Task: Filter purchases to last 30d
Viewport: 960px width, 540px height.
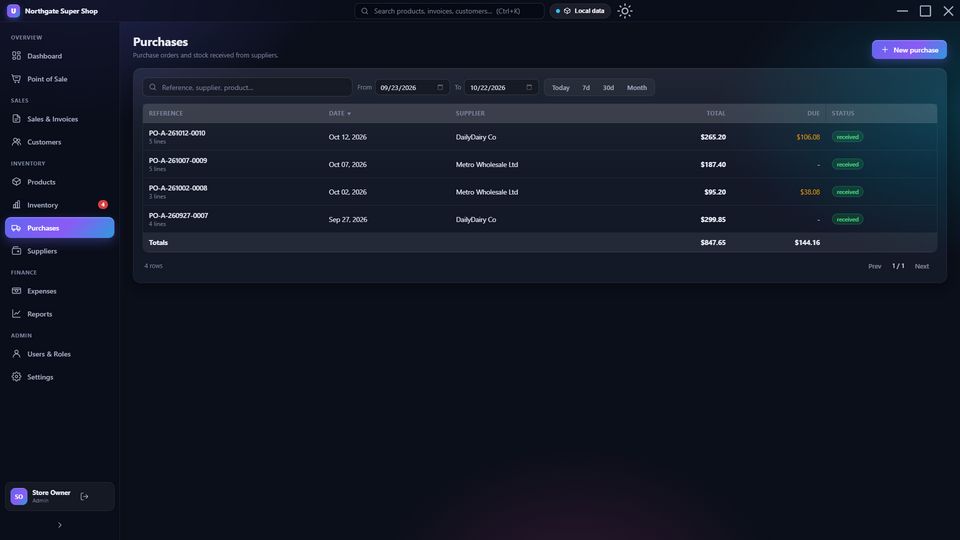Action: click(608, 88)
